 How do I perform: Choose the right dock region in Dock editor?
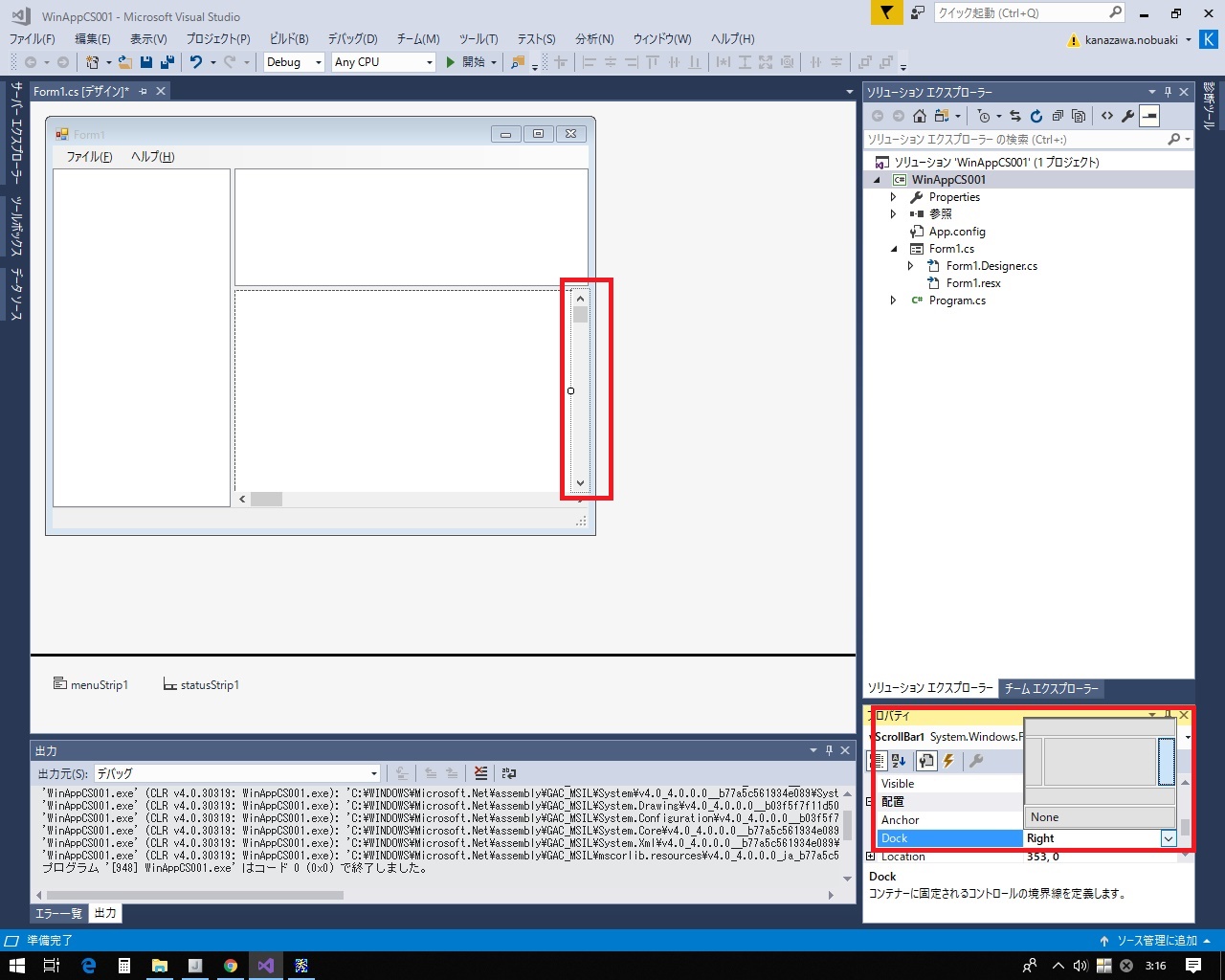[1166, 762]
